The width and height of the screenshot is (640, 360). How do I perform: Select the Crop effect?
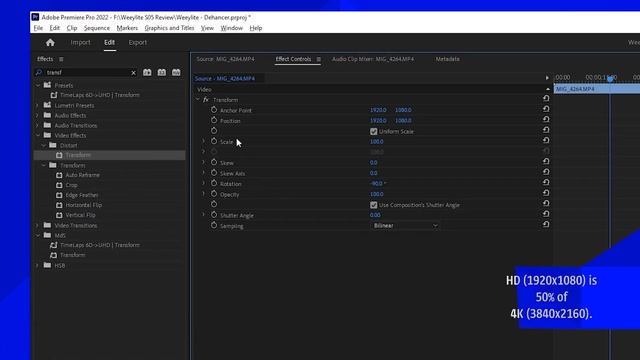tap(71, 185)
